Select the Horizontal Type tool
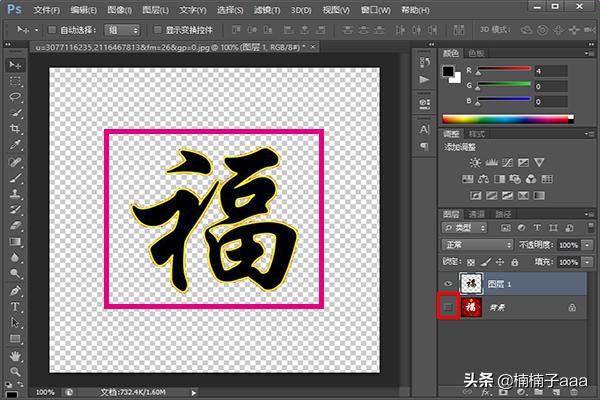The image size is (600, 400). click(15, 306)
